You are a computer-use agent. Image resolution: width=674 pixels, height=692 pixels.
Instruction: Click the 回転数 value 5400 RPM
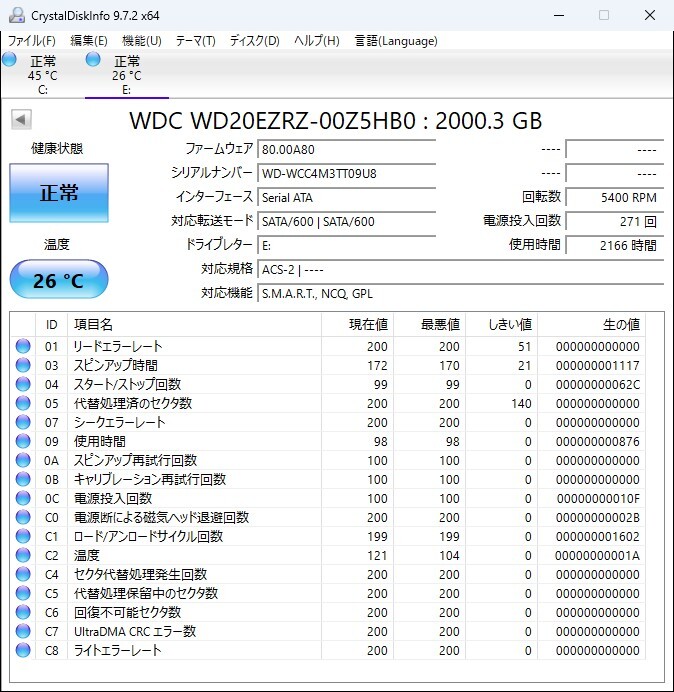(615, 197)
